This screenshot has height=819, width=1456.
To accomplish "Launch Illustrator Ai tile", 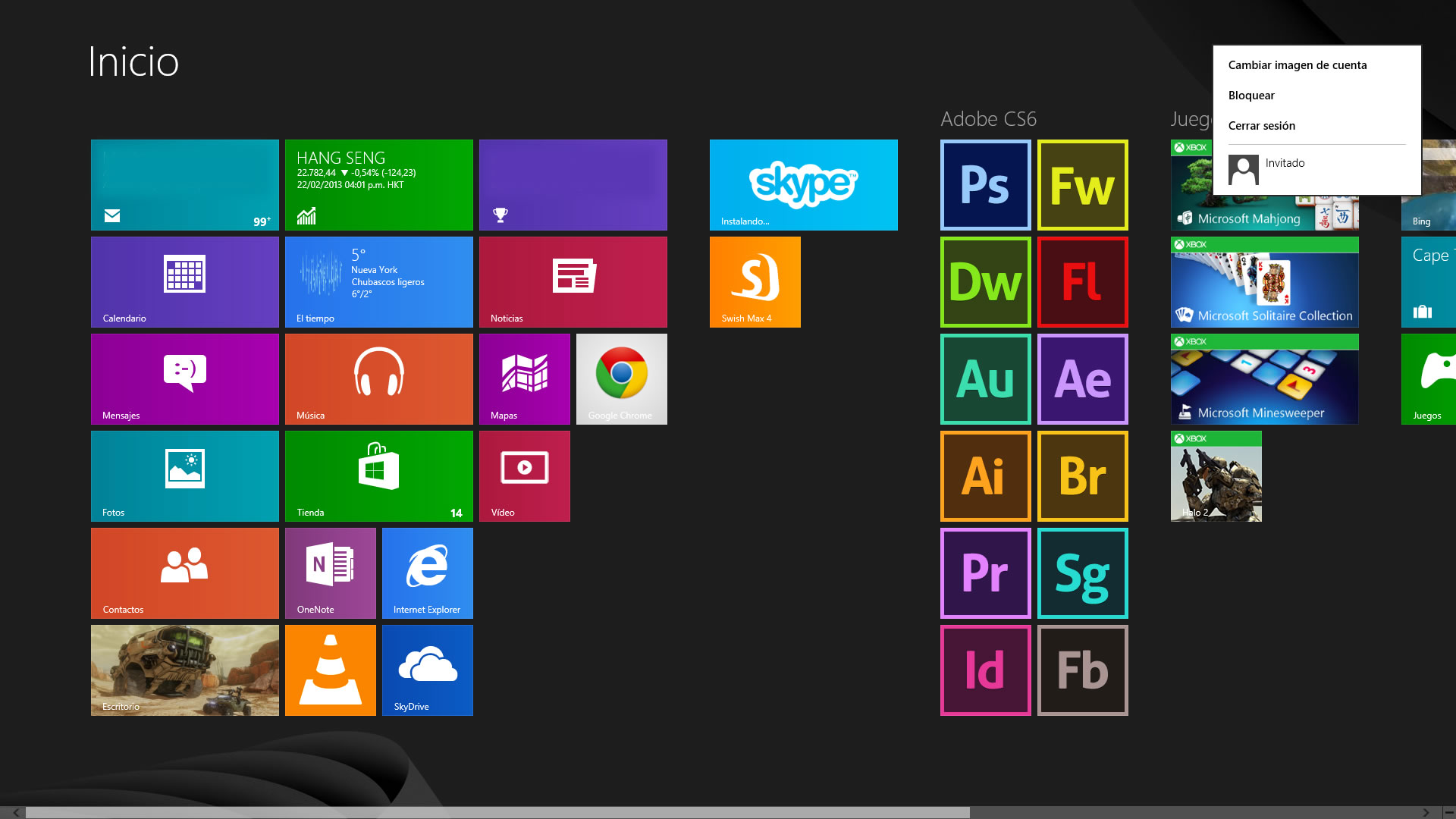I will [986, 476].
